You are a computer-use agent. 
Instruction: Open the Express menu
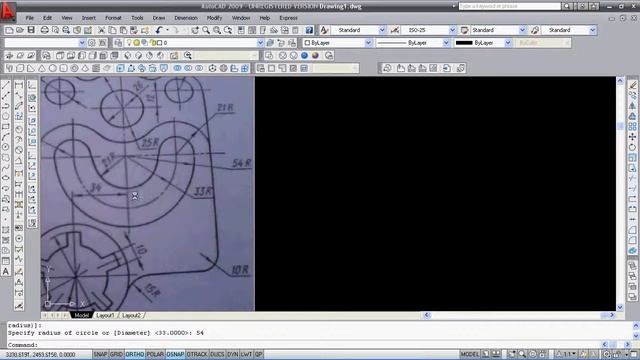(288, 18)
